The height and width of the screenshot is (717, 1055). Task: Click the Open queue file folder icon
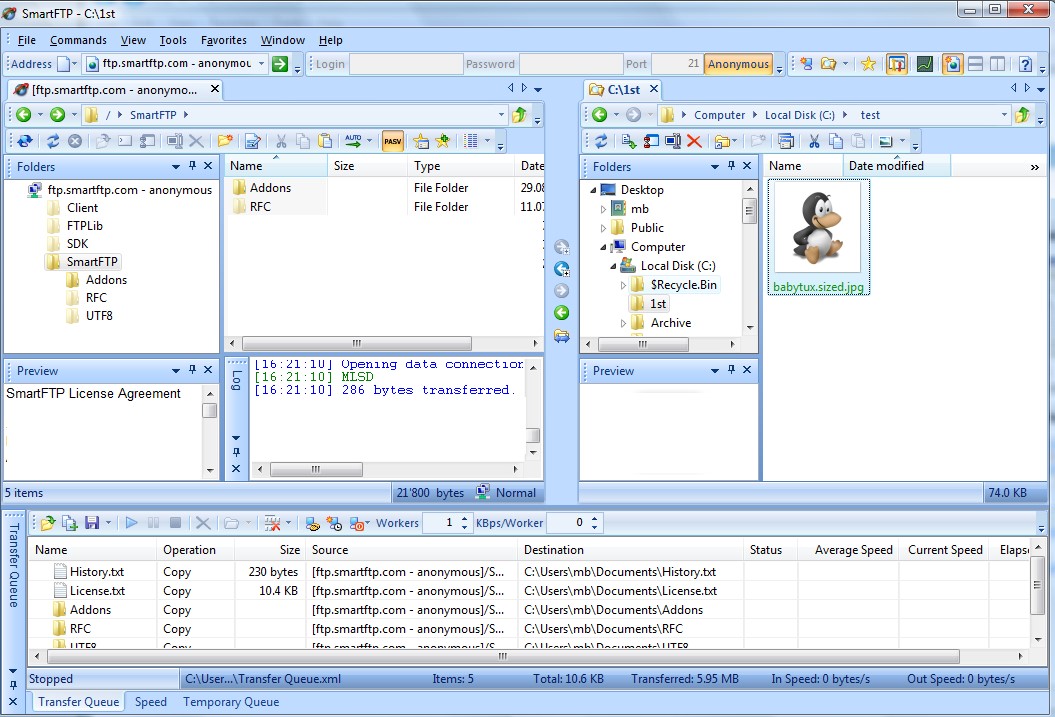click(47, 523)
